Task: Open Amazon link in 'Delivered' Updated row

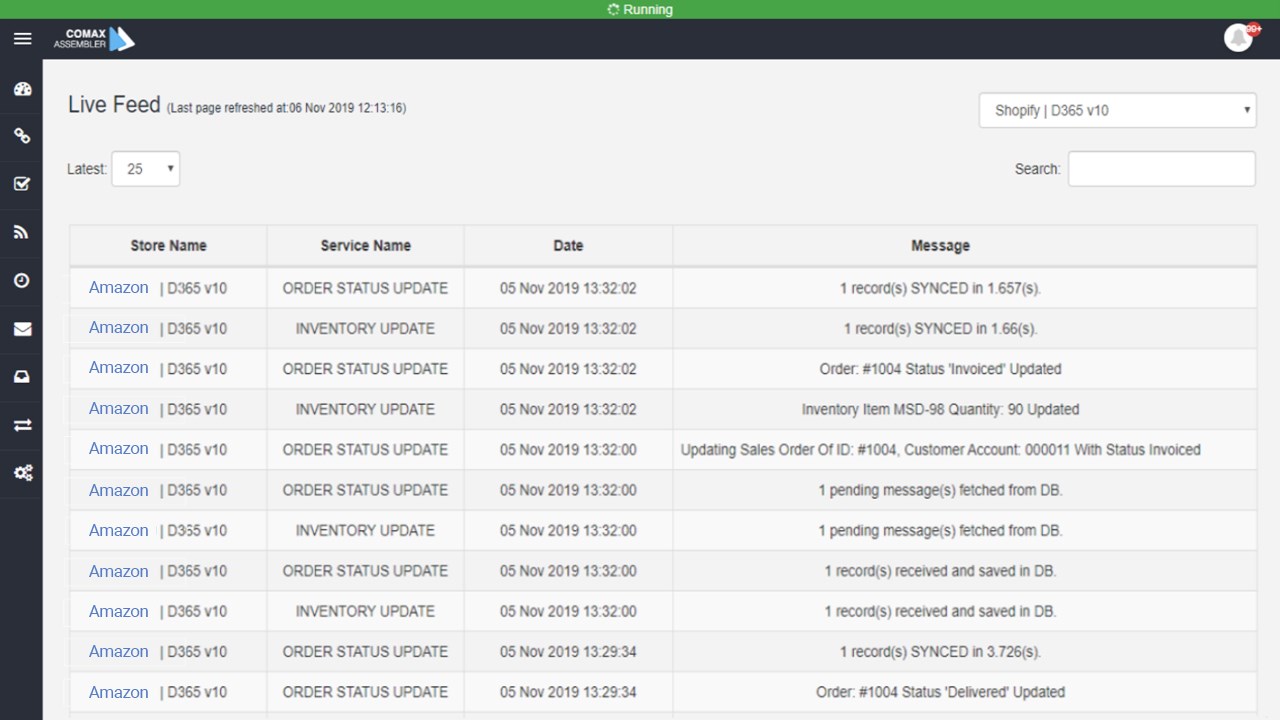Action: pos(118,692)
